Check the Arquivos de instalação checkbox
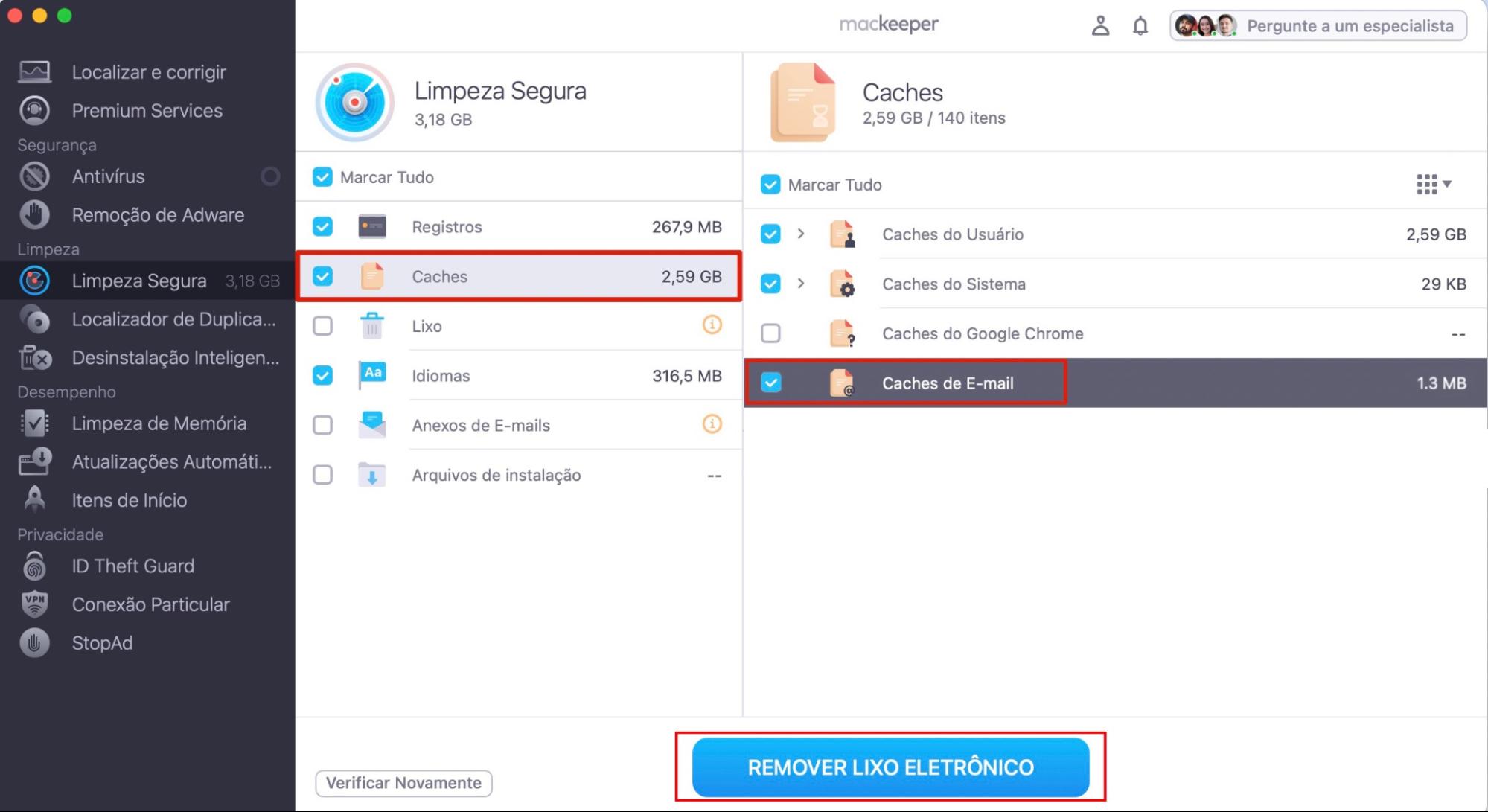The height and width of the screenshot is (812, 1488). (322, 475)
